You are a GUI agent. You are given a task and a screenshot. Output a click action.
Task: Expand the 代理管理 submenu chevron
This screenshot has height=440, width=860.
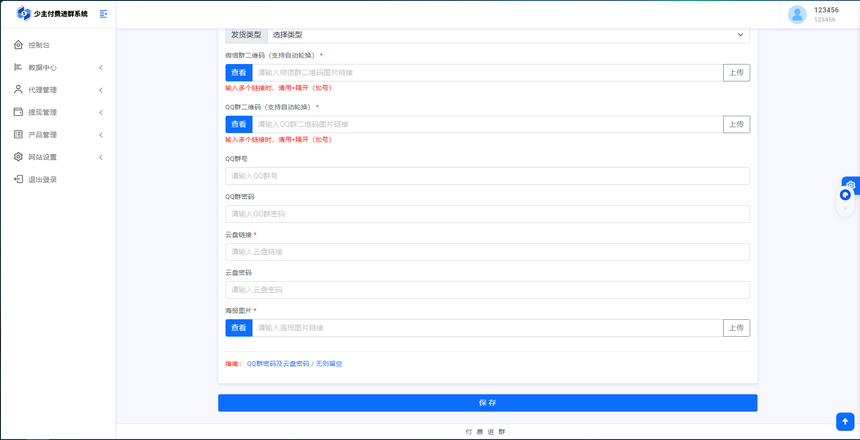tap(101, 90)
